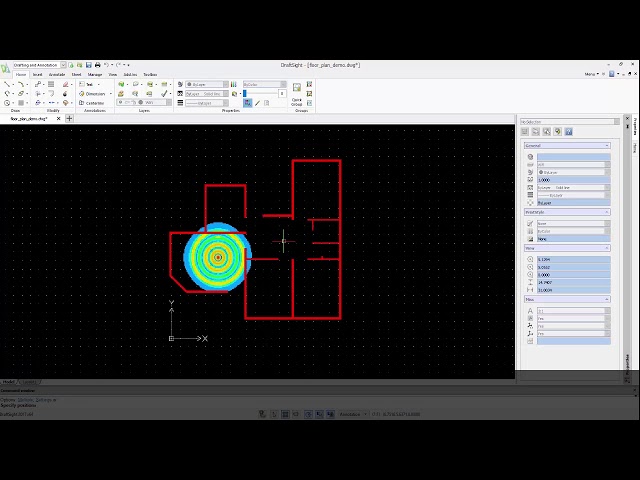
Task: Open the Manage ribbon tab
Action: point(95,75)
